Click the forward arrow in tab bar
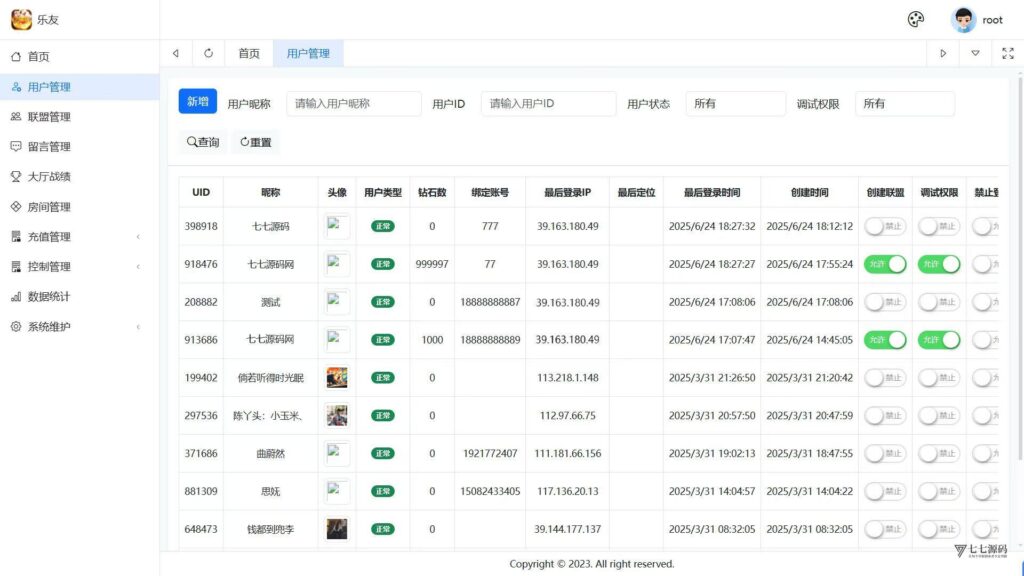 pos(943,54)
